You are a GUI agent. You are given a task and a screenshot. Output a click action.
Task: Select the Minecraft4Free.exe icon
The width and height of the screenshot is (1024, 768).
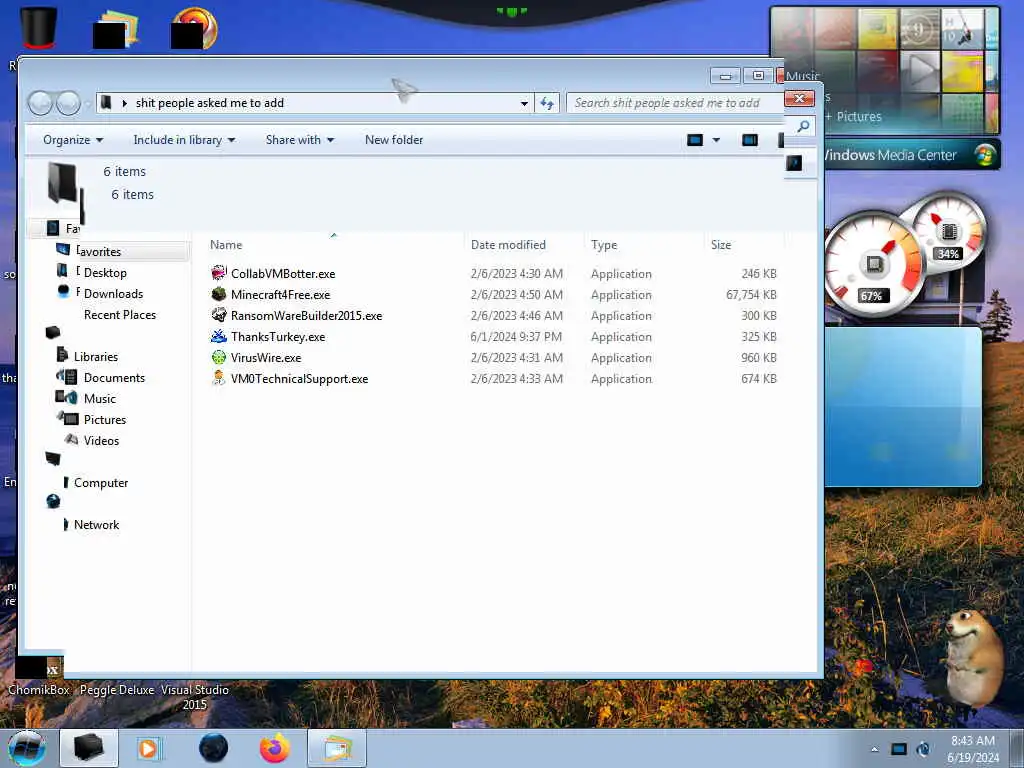pyautogui.click(x=219, y=294)
